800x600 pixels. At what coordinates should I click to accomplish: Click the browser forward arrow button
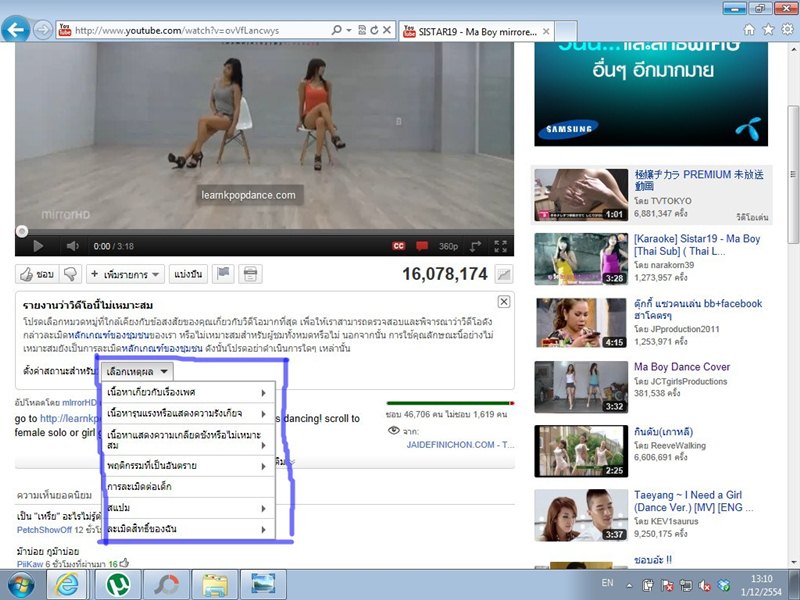point(43,30)
